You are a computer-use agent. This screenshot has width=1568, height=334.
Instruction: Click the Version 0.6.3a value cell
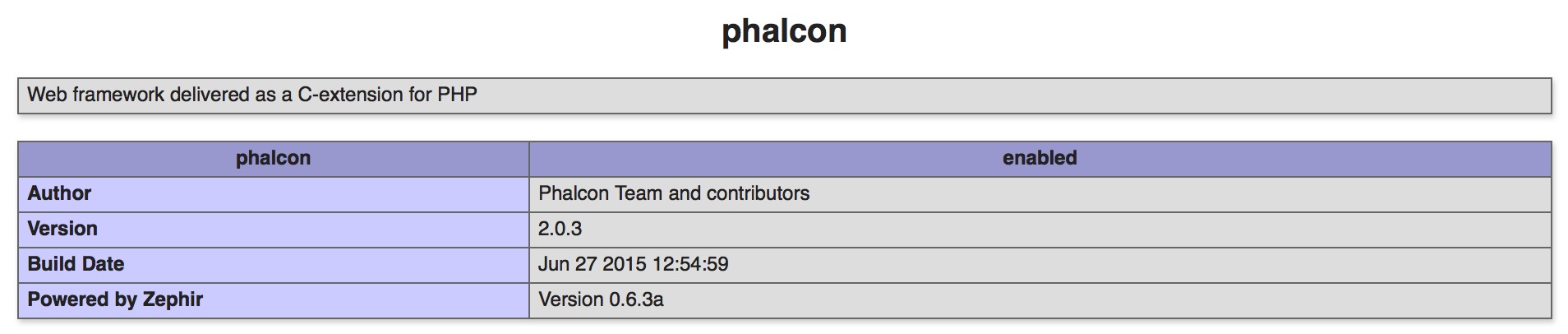[1040, 299]
